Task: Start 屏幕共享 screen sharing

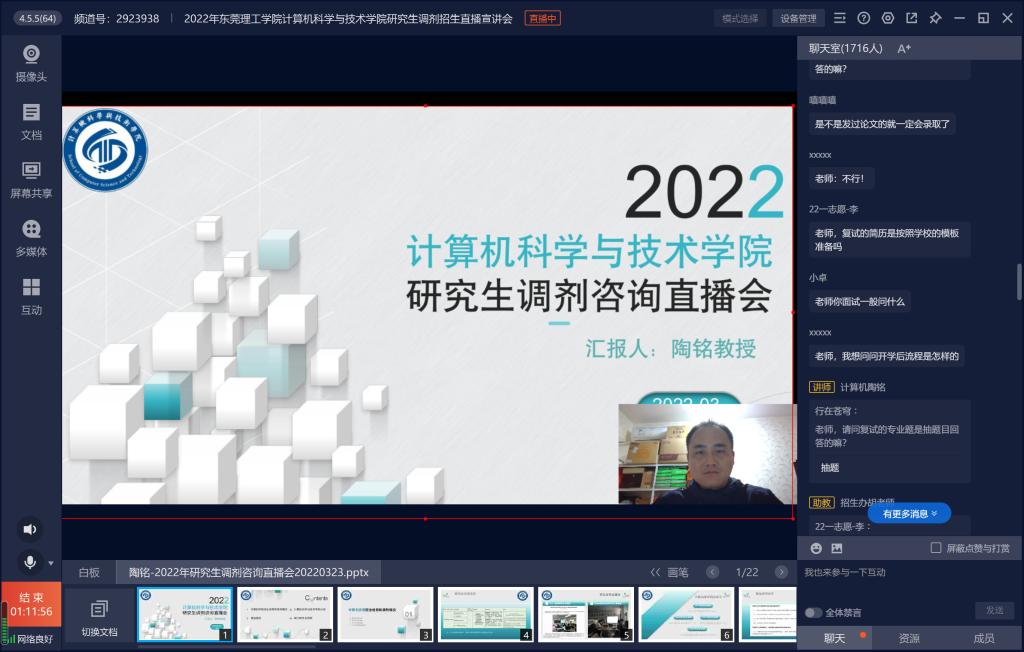Action: [x=31, y=178]
